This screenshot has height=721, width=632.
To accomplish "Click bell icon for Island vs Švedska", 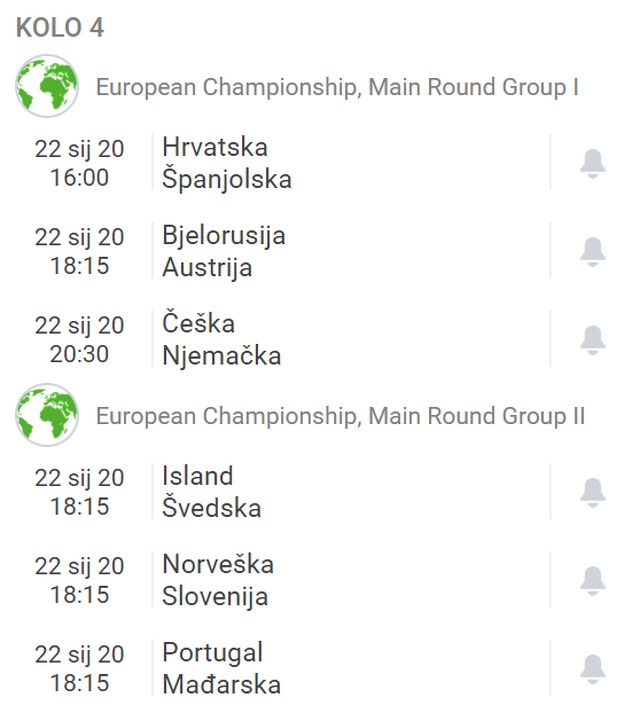I will point(592,492).
